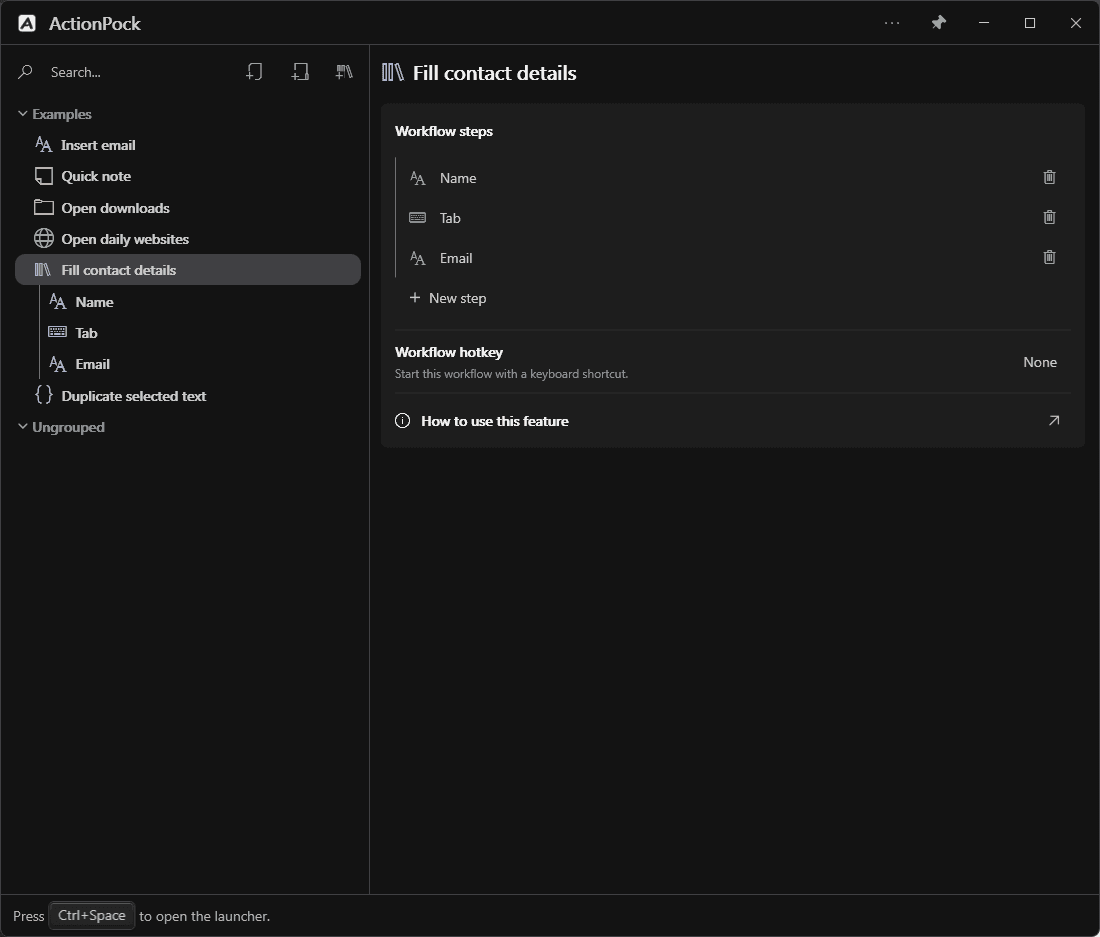
Task: Select the Quick note item
Action: 188,176
